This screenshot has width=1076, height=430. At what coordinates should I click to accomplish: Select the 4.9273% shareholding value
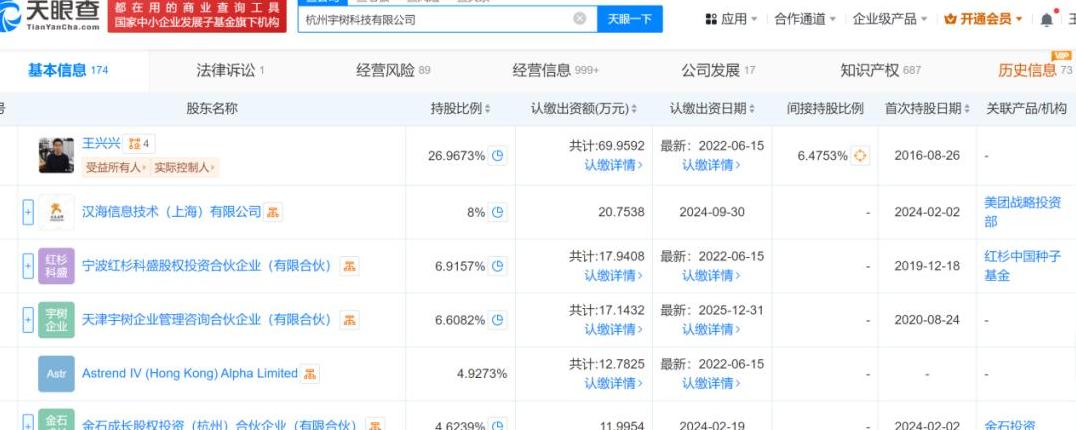(482, 374)
